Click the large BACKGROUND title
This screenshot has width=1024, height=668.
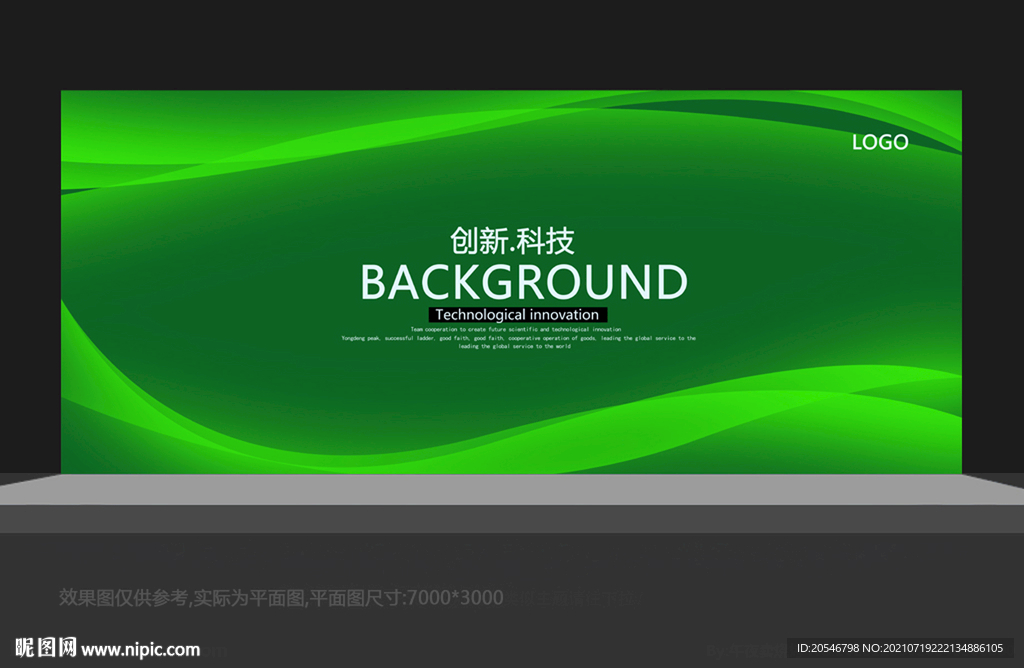point(524,282)
